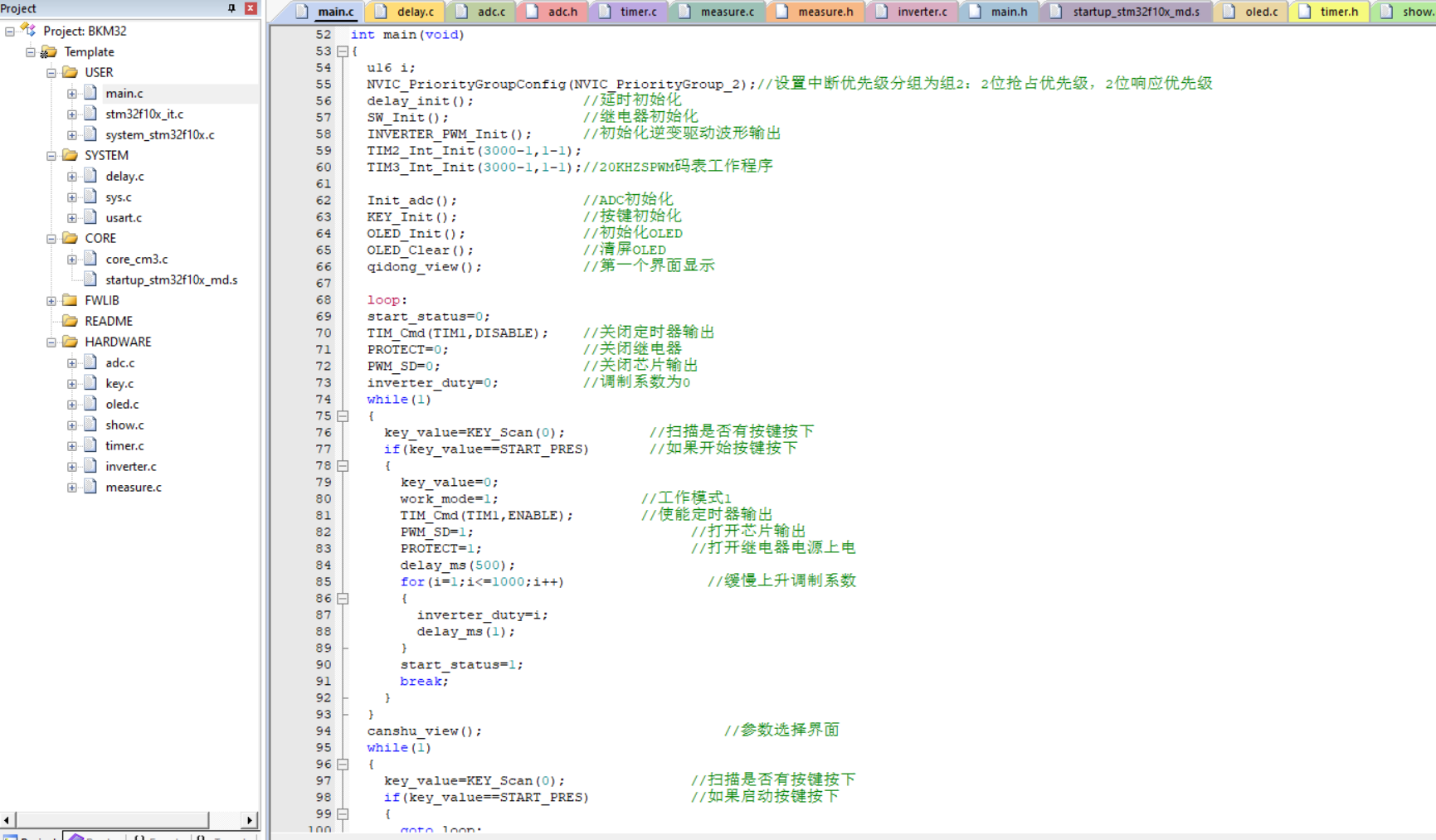Expand the FWLIB group in project tree
The width and height of the screenshot is (1436, 840).
(51, 301)
